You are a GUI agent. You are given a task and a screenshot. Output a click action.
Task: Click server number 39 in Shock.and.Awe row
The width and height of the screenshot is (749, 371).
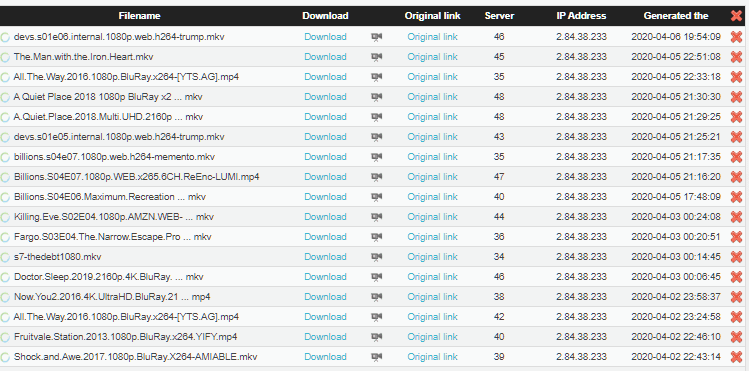coord(499,357)
